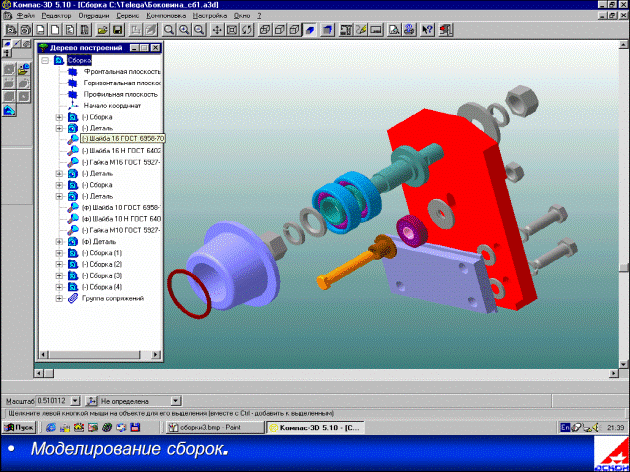Click the Компас-3D 5.10 taskbar button
This screenshot has width=630, height=472.
point(316,427)
